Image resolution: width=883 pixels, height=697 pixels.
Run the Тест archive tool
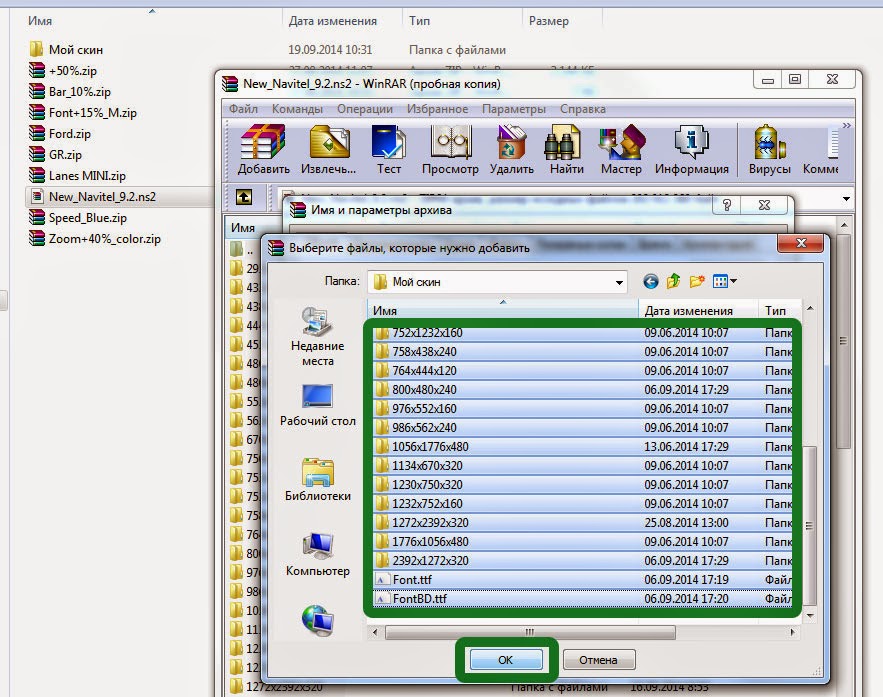coord(389,149)
